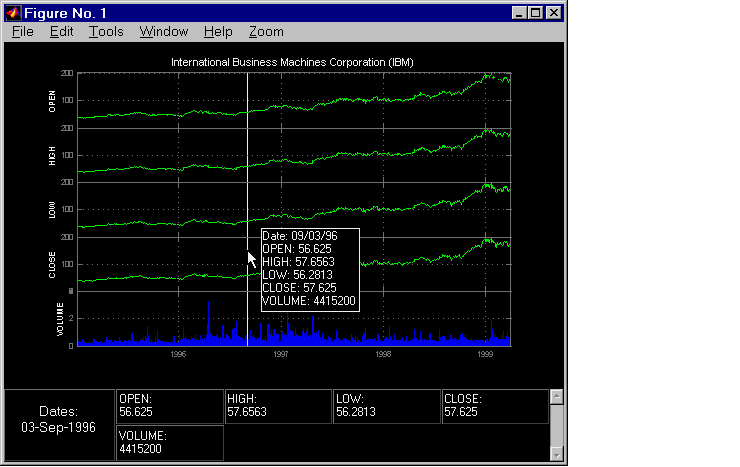Click the VOLUME y-axis label
This screenshot has width=740, height=467.
(60, 319)
